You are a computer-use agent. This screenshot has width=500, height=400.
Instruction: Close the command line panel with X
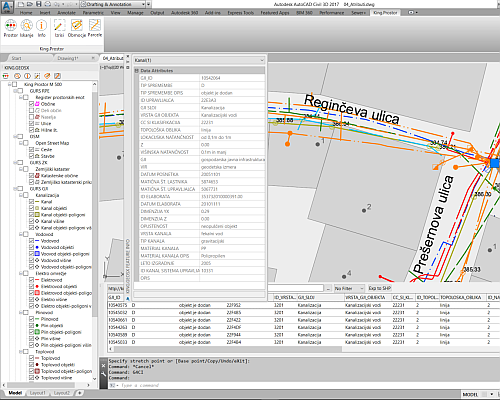point(104,366)
